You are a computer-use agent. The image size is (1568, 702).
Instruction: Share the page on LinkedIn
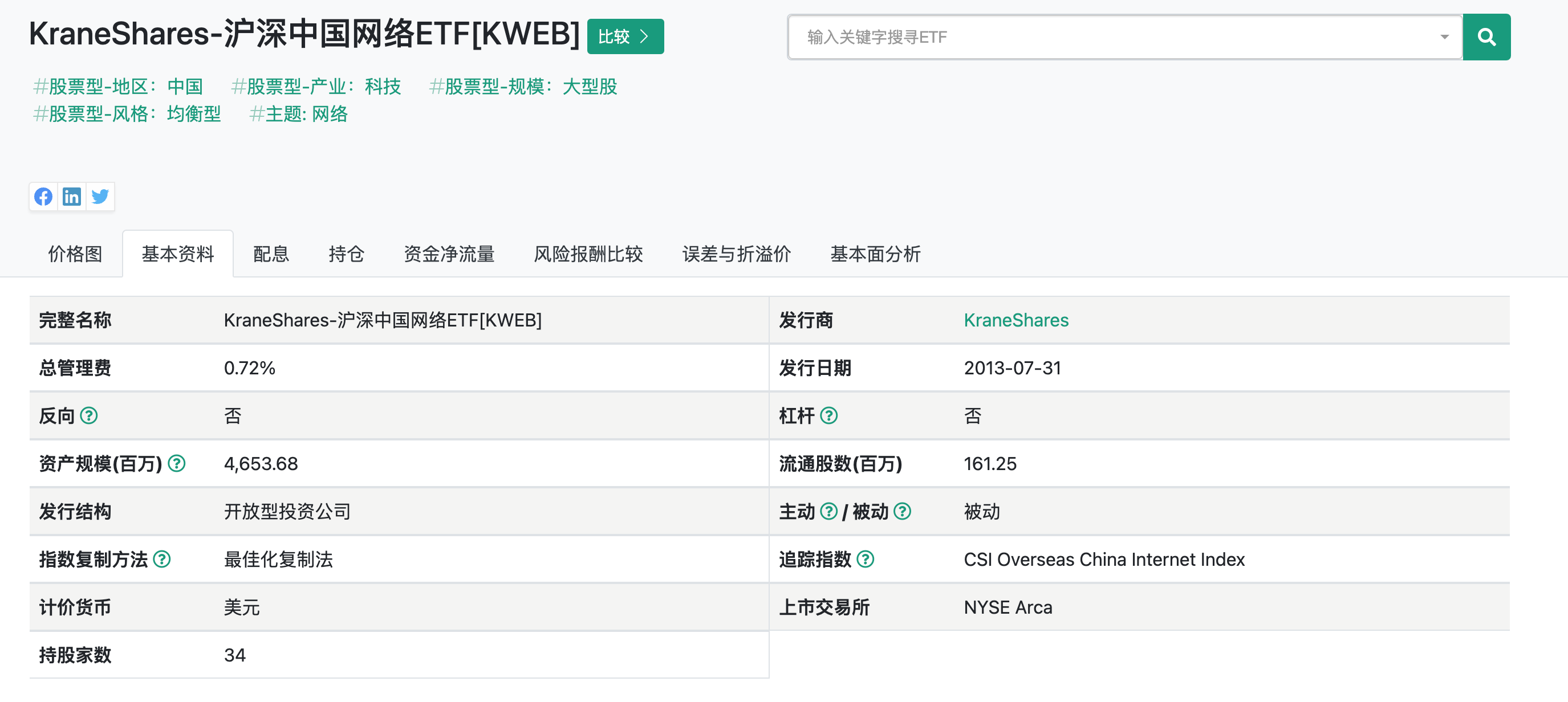72,197
